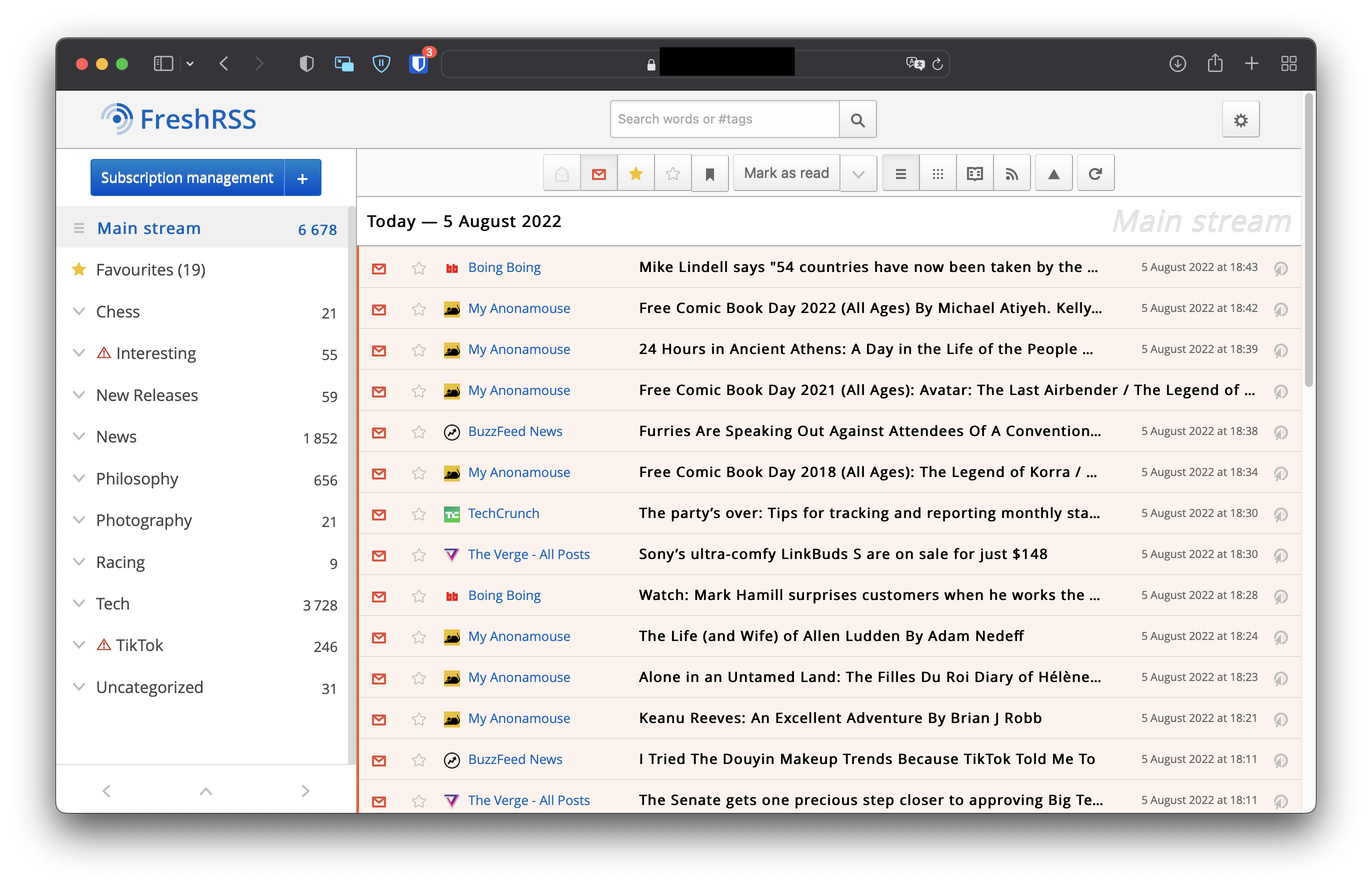Click Safari back navigation arrow

(x=224, y=63)
